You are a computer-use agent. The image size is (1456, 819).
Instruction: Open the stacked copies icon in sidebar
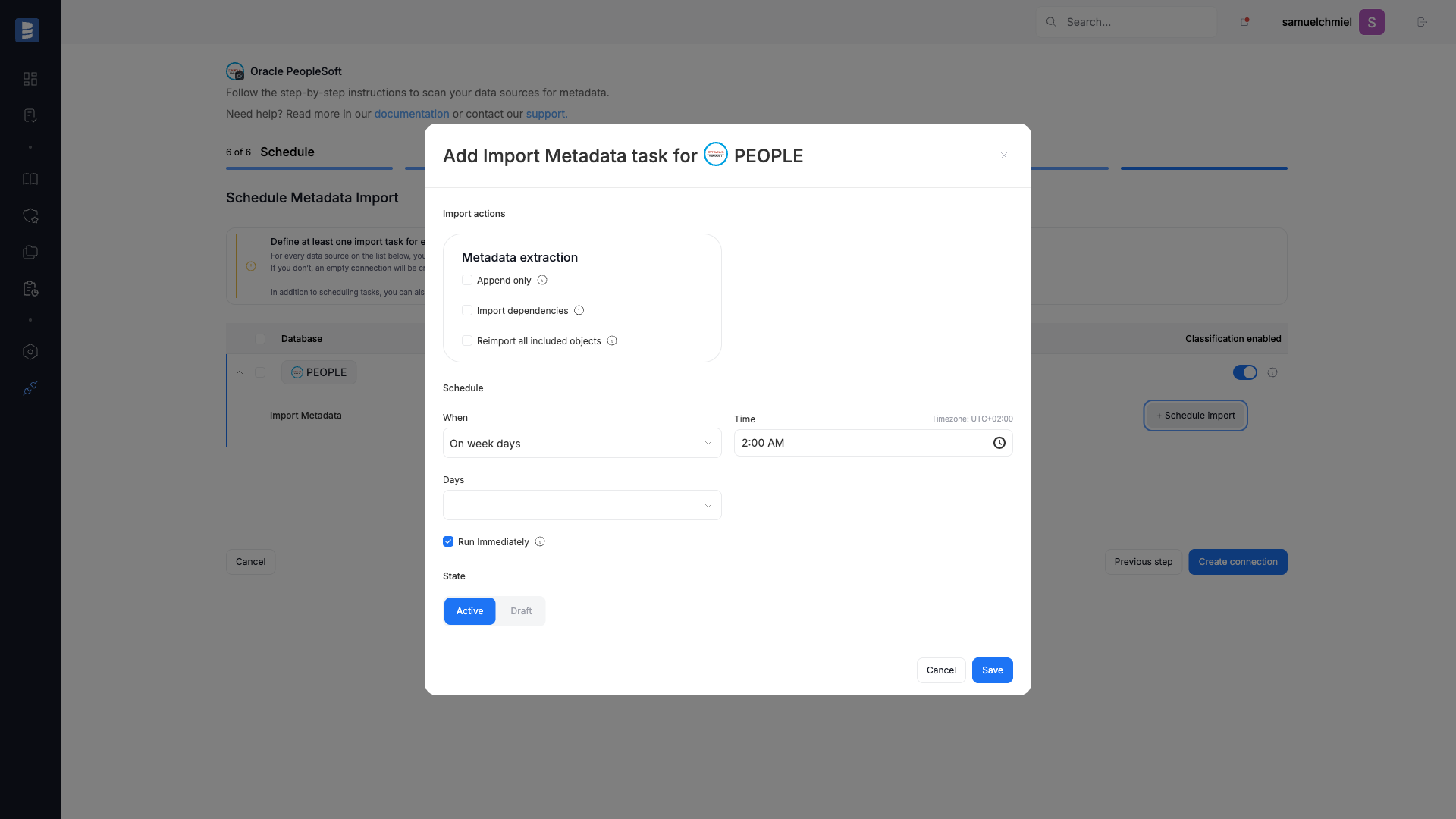[x=30, y=252]
